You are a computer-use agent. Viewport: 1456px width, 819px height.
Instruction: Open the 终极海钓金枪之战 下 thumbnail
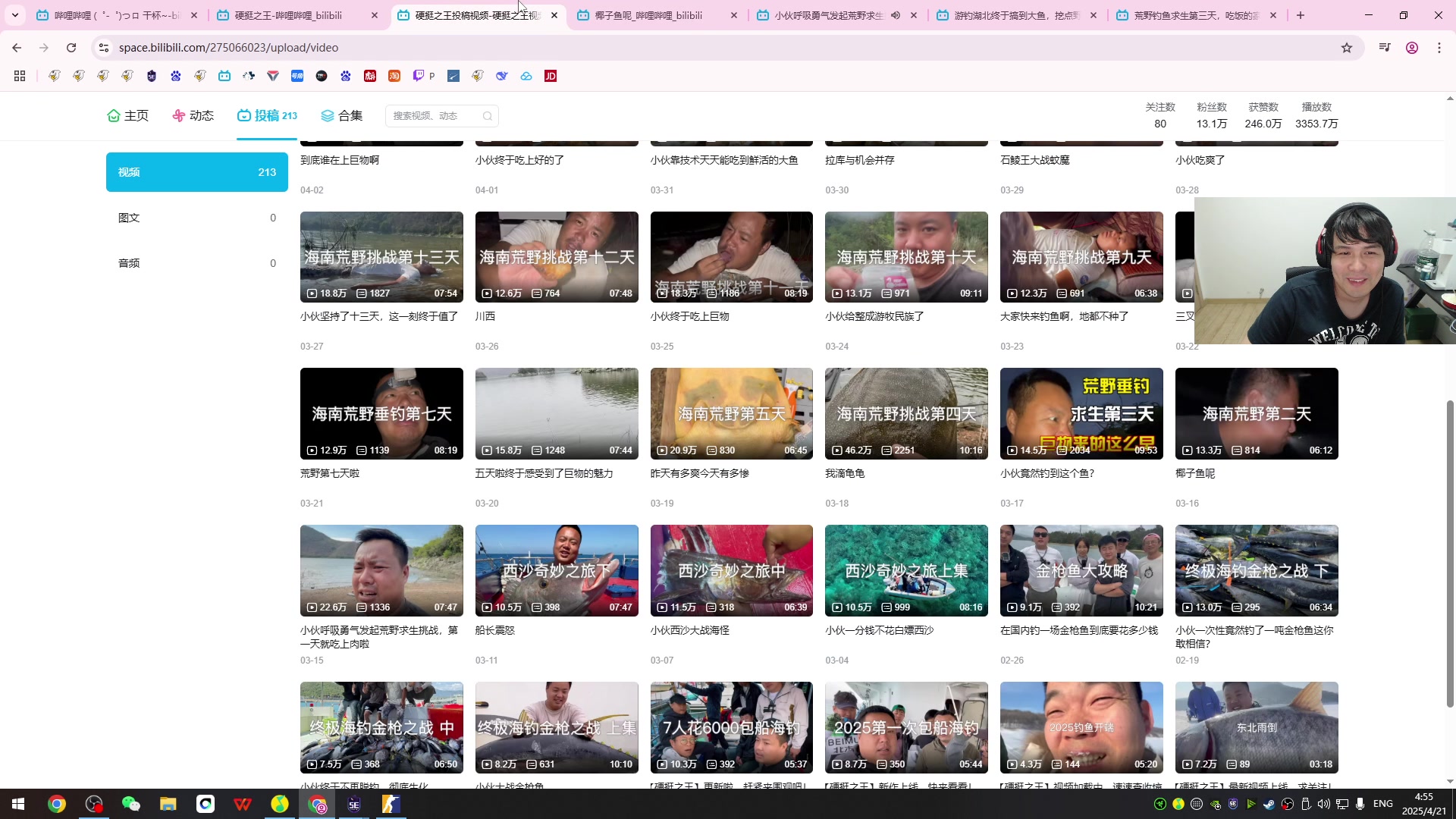pos(1257,570)
